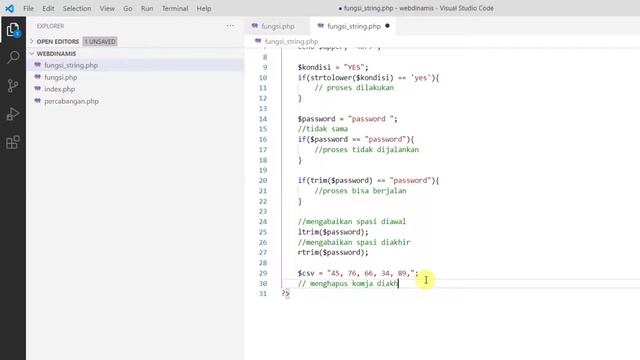Image resolution: width=640 pixels, height=360 pixels.
Task: Open Run and Debug view
Action: [x=13, y=114]
